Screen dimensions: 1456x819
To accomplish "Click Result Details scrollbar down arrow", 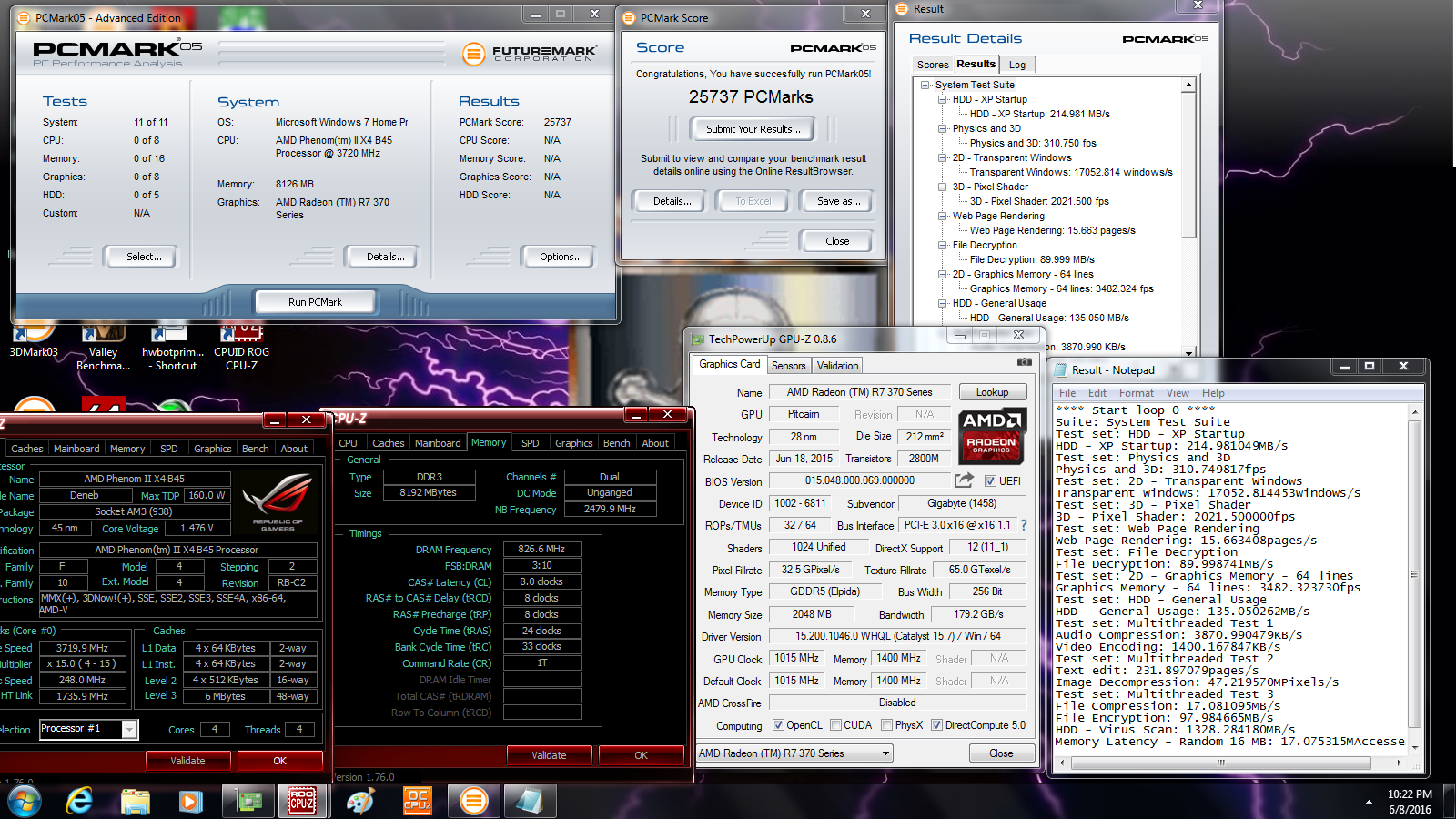I will pyautogui.click(x=1188, y=352).
